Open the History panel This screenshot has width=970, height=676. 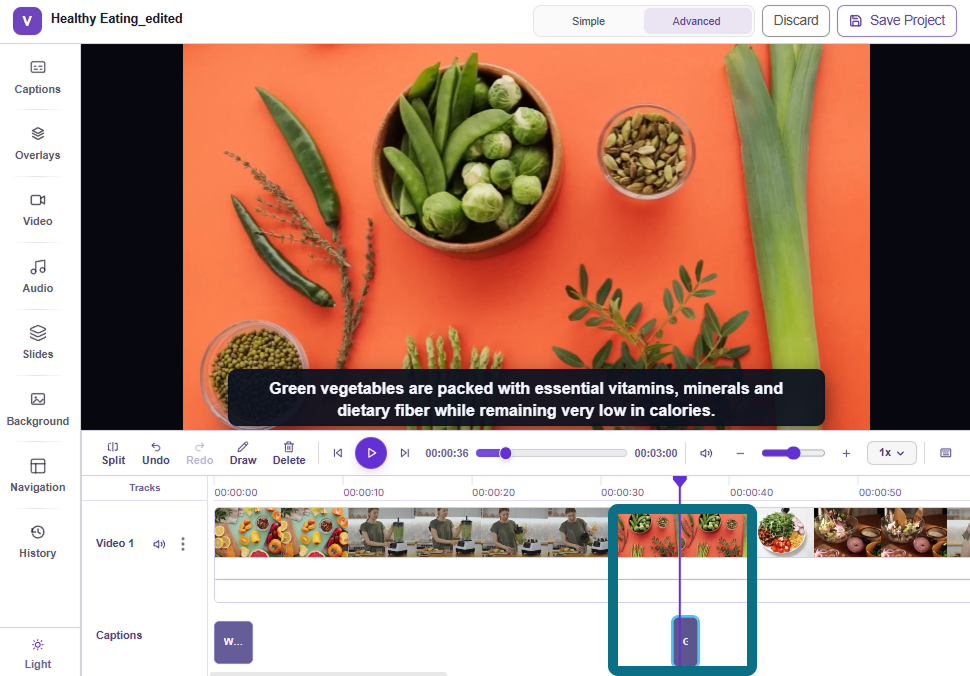(x=38, y=542)
